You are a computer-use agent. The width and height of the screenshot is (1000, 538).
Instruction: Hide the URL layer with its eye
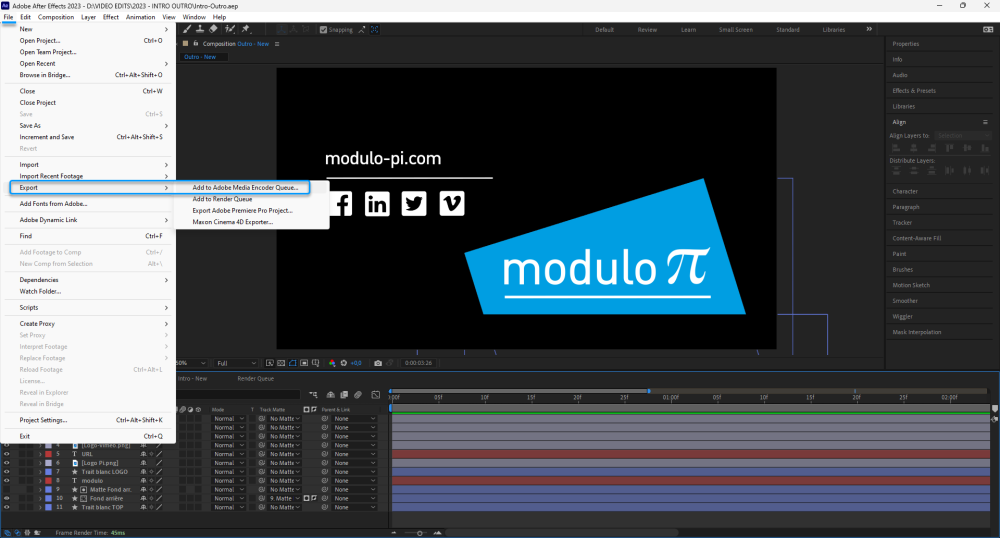(x=6, y=454)
